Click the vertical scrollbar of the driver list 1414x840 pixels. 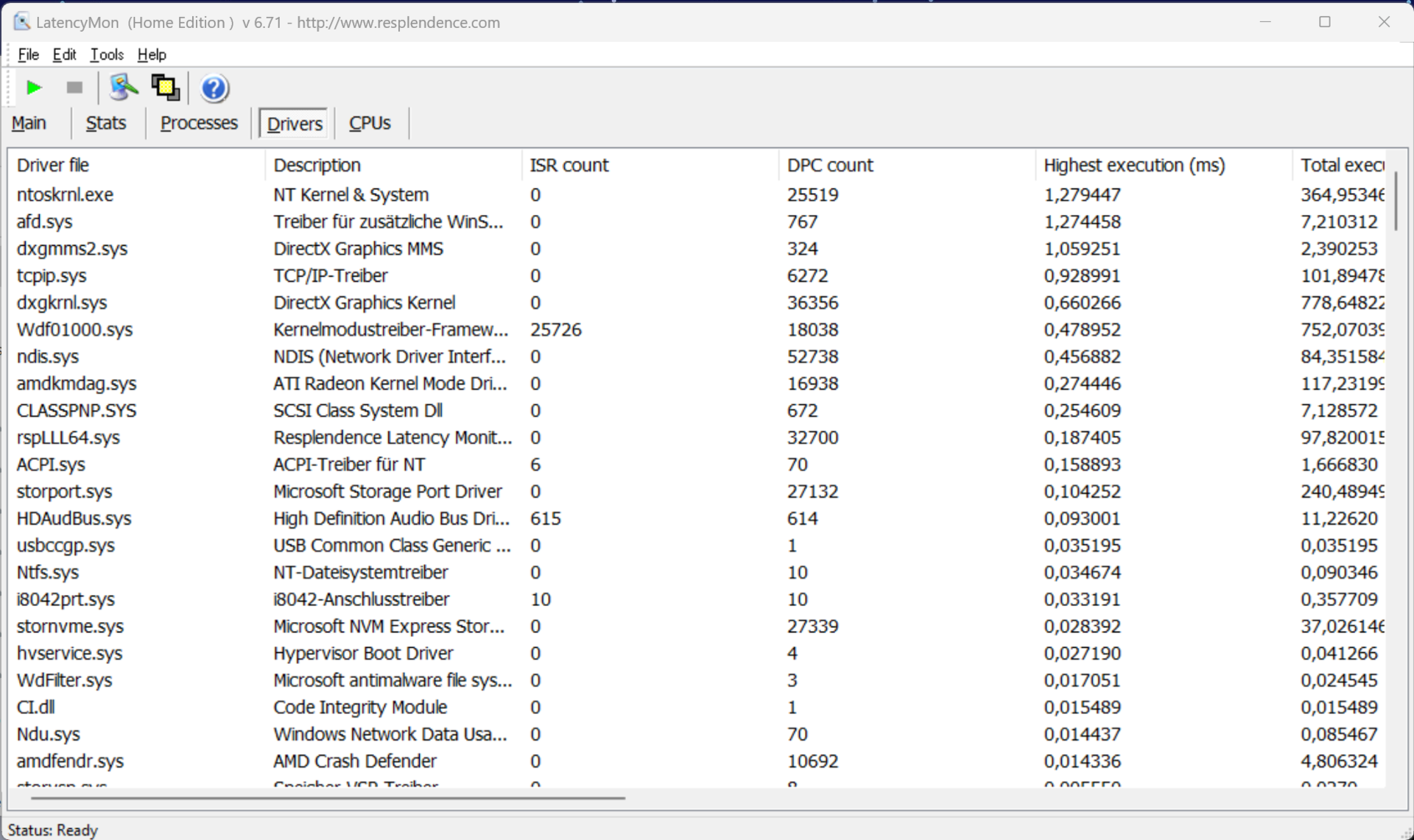[1396, 201]
